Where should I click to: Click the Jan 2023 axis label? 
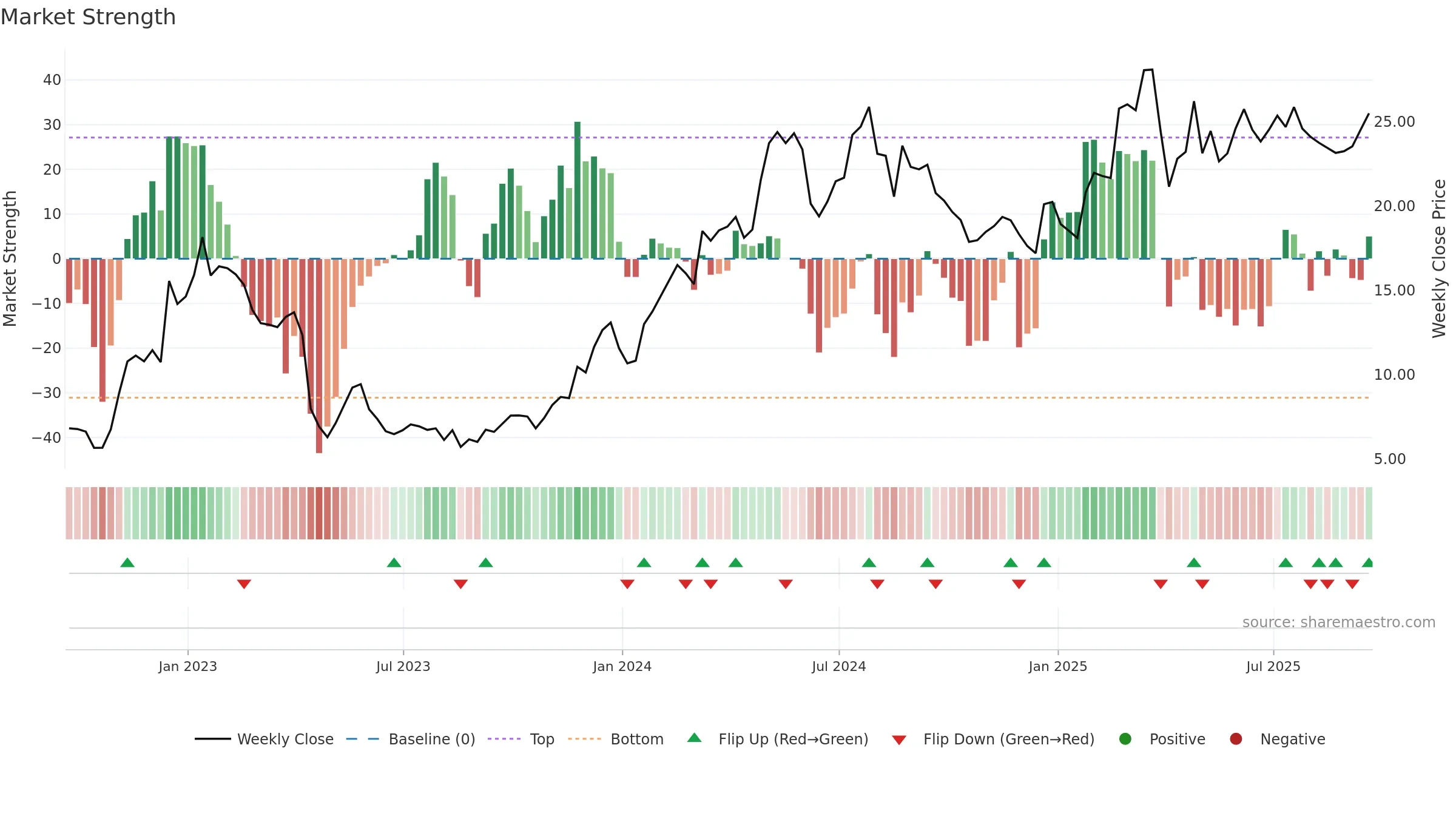pos(188,666)
